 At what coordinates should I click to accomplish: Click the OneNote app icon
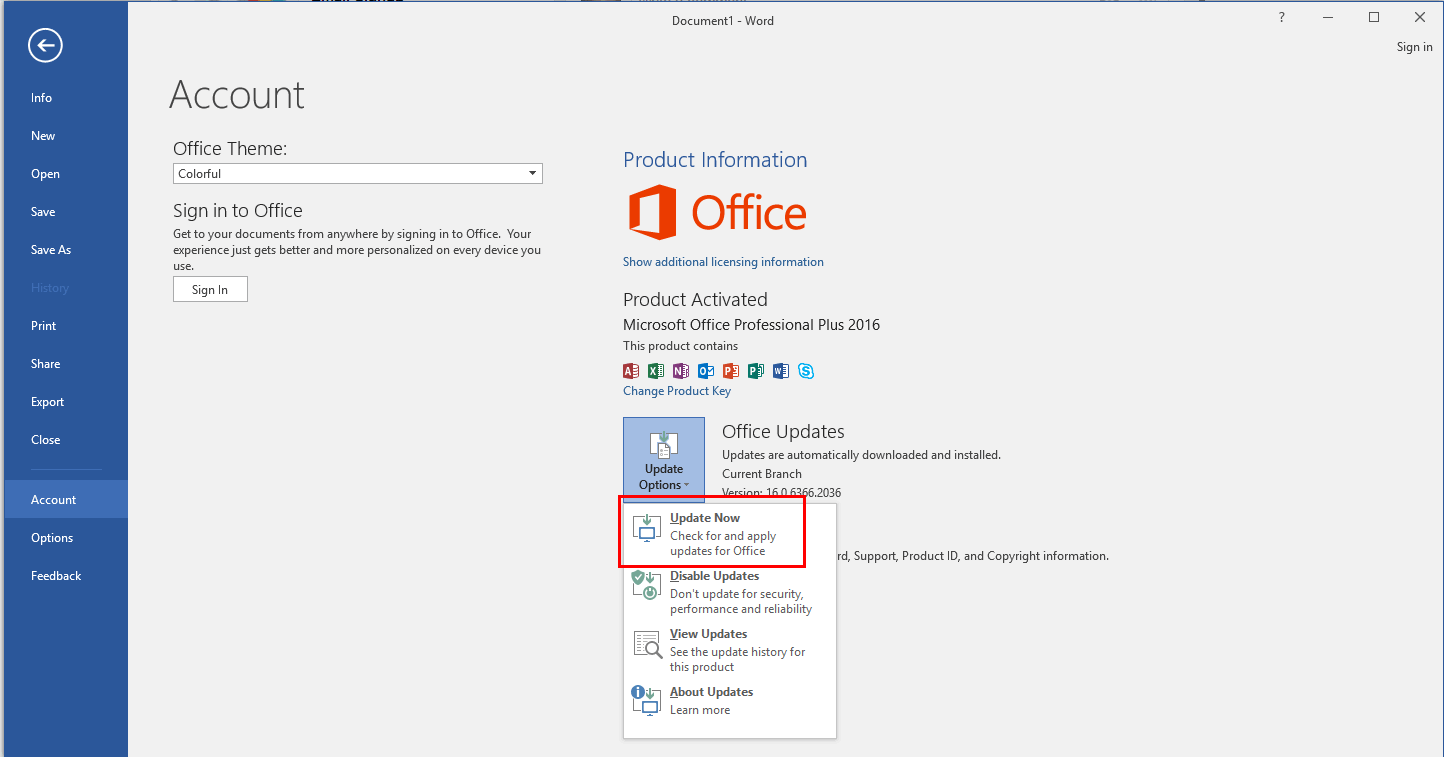[681, 371]
